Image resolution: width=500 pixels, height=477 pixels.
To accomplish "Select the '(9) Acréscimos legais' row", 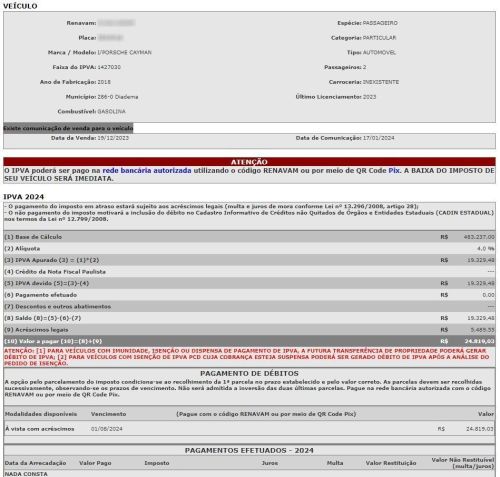I will (249, 330).
